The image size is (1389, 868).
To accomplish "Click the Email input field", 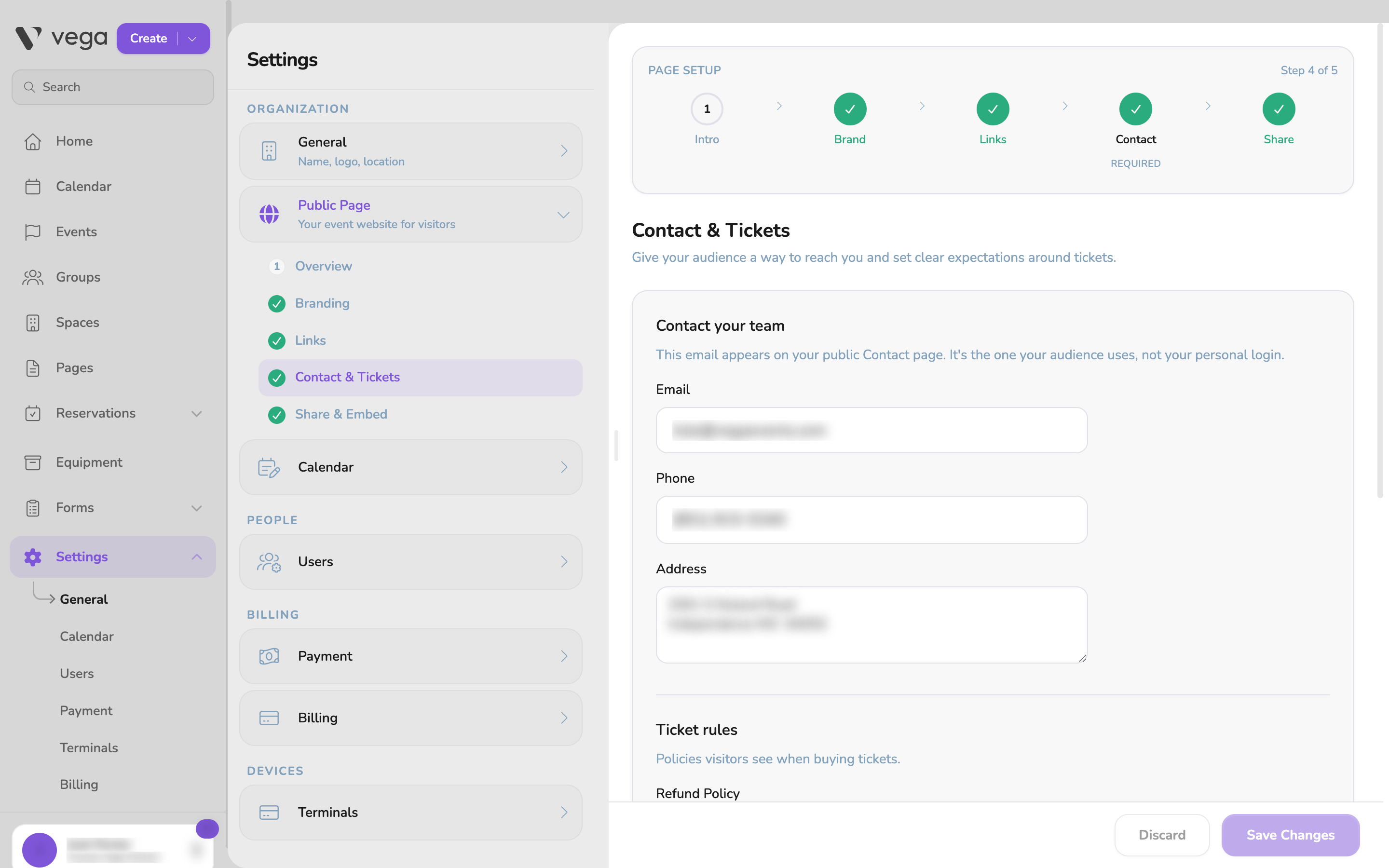I will pos(872,431).
